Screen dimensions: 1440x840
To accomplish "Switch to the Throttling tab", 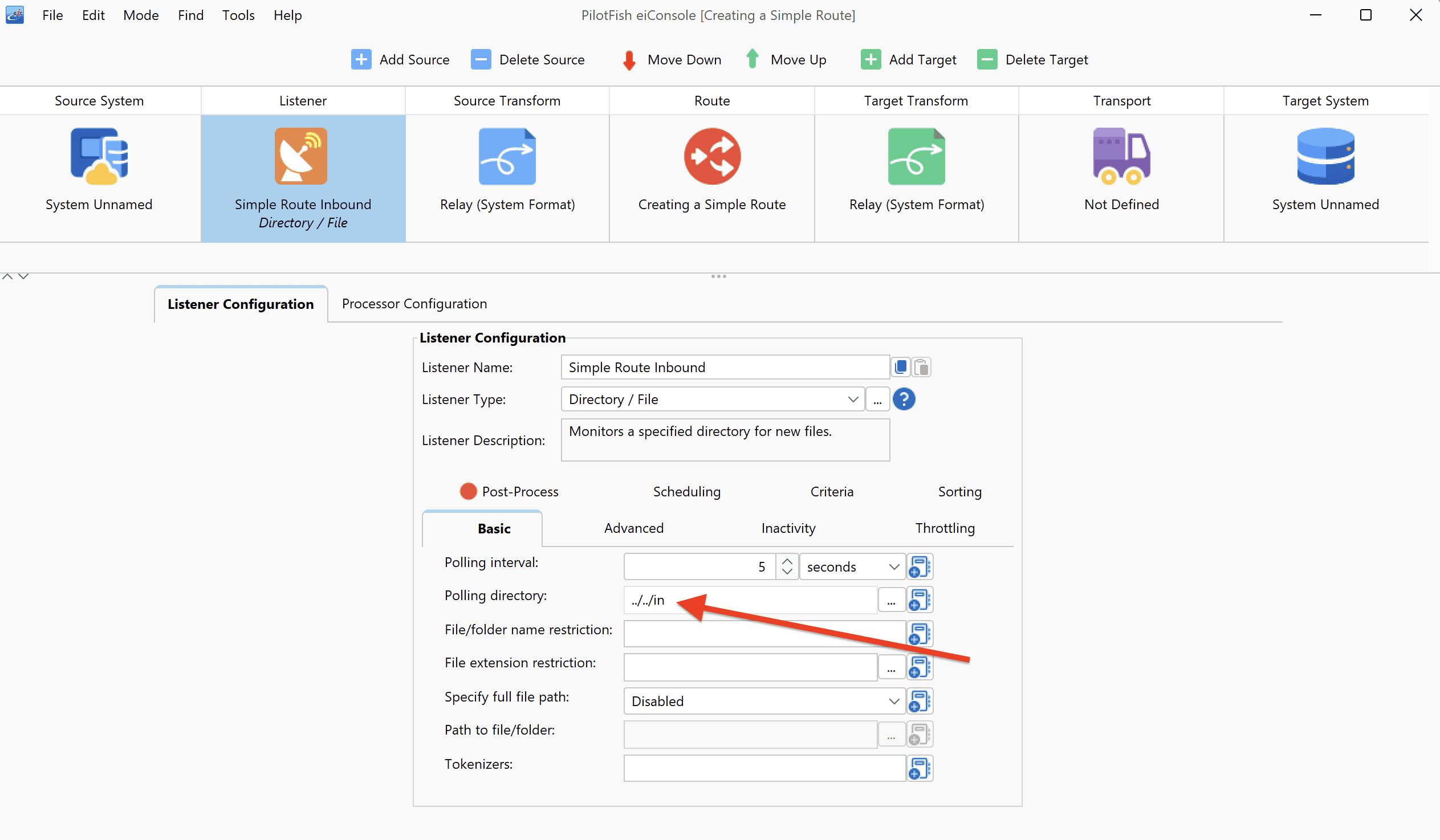I will pos(945,528).
